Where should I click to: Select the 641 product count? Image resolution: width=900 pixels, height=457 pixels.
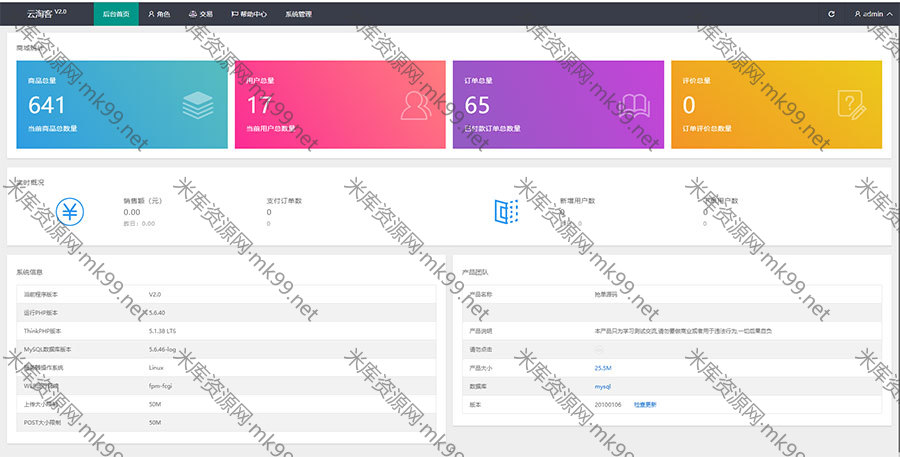(46, 105)
